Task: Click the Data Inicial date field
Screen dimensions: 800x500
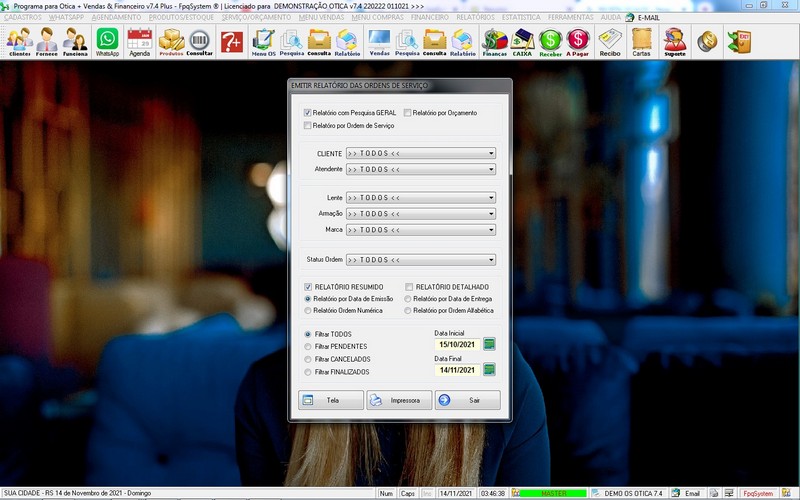Action: (457, 344)
